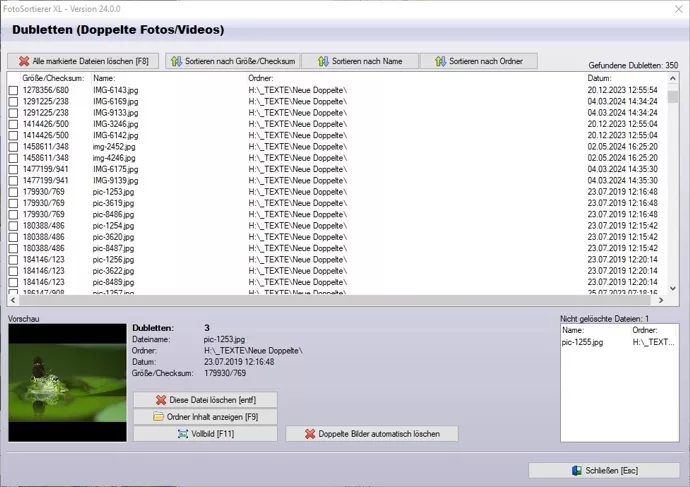Close the dialog with Schließen button
The height and width of the screenshot is (487, 690).
pos(603,470)
